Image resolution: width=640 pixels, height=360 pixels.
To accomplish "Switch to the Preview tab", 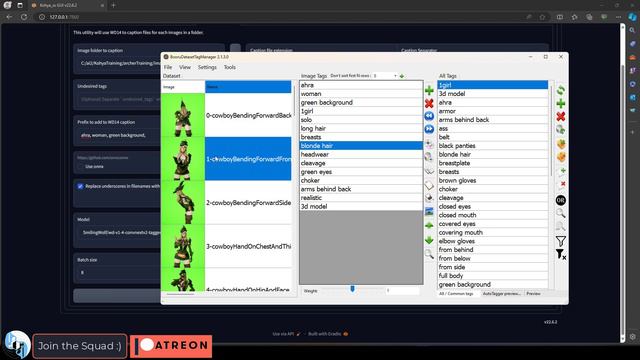I will [533, 293].
